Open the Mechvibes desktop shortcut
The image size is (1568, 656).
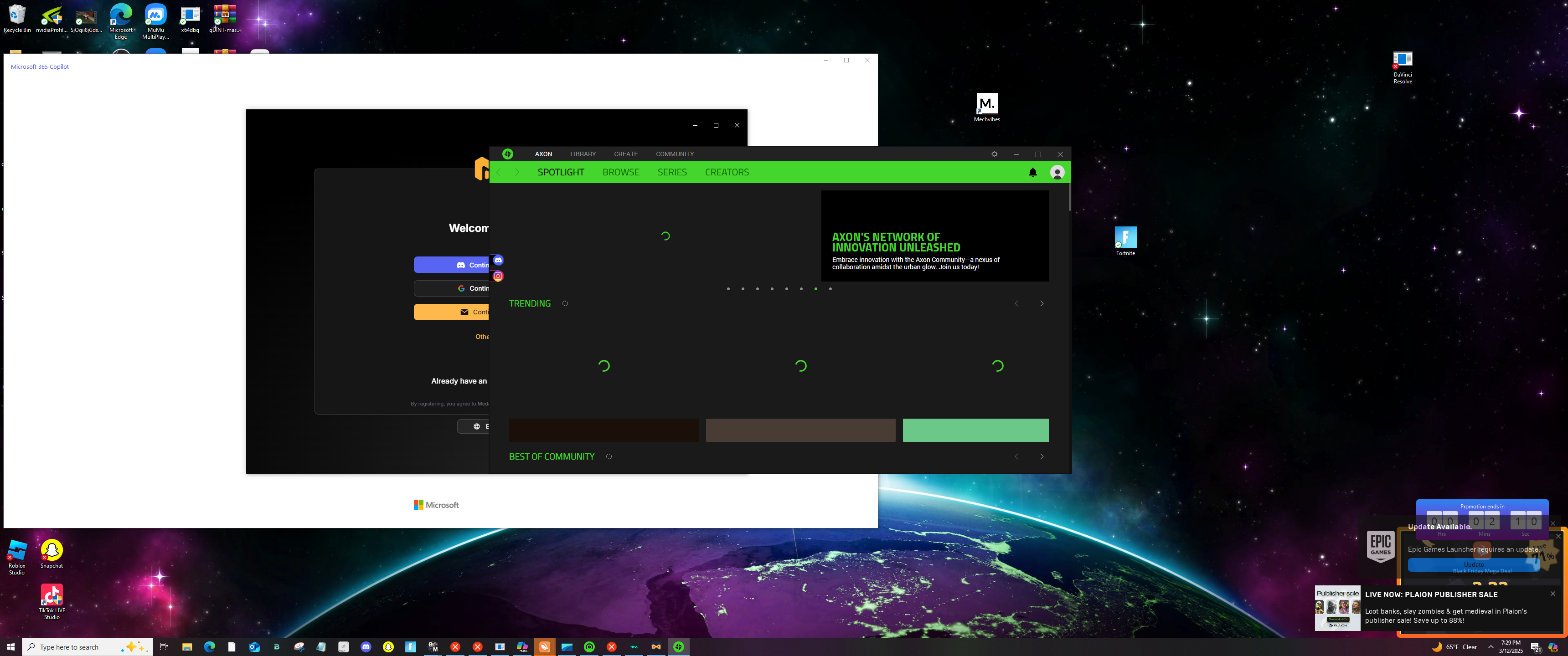[x=987, y=108]
